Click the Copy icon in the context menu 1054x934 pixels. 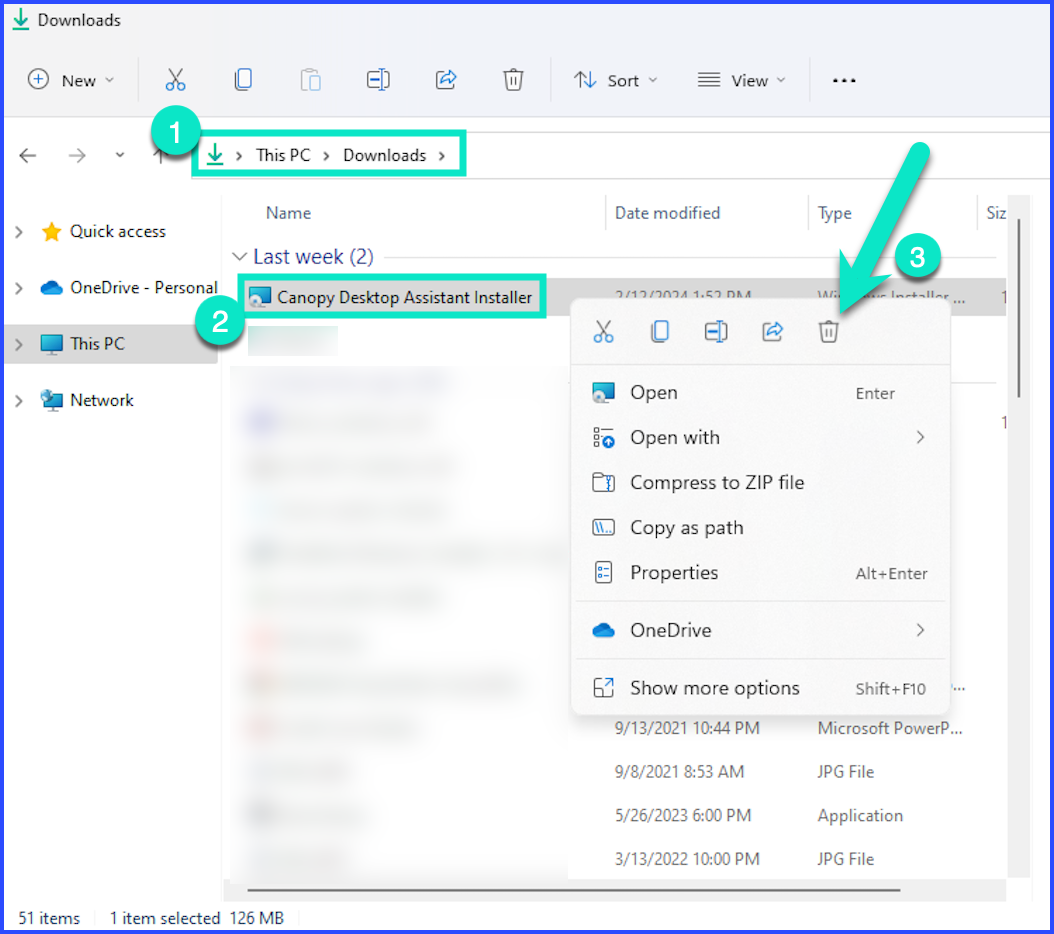[x=660, y=332]
